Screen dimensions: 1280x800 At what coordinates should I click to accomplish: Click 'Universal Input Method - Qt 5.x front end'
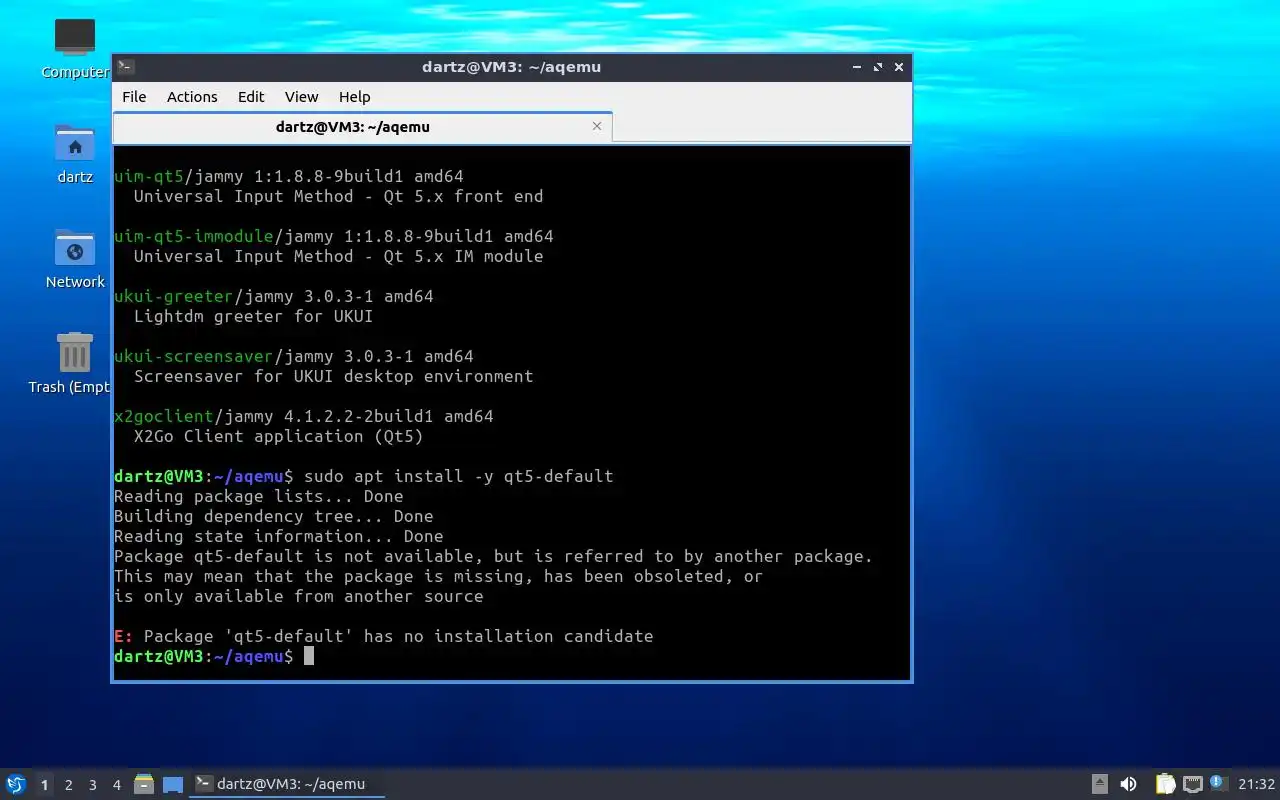pos(339,196)
